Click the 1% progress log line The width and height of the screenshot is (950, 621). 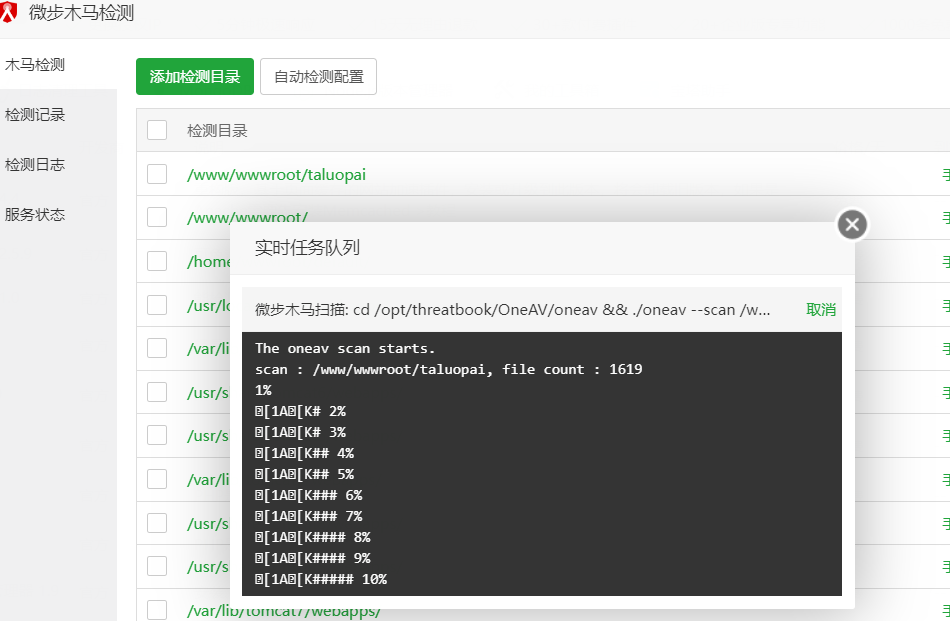pos(263,390)
